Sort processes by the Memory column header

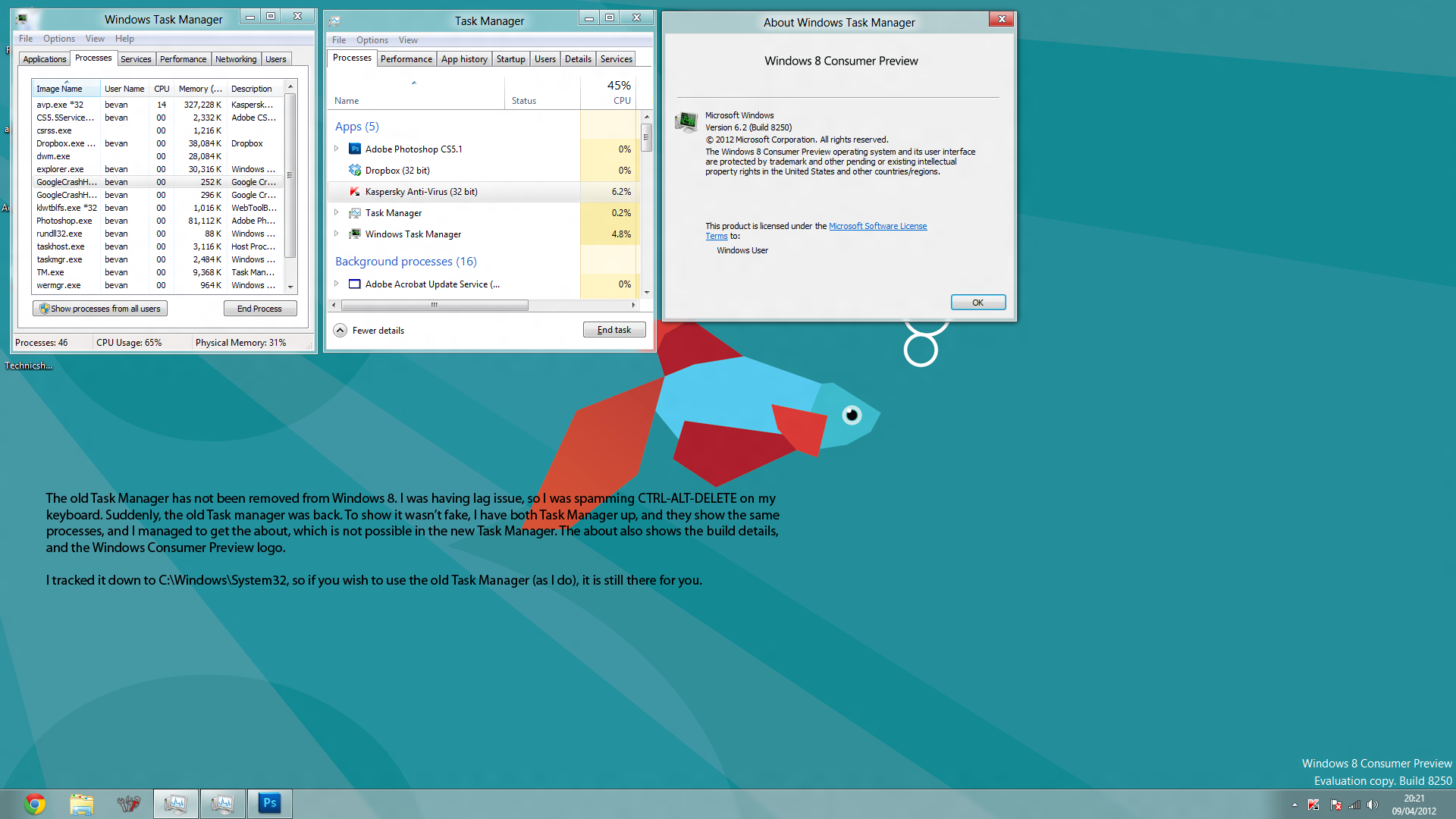click(199, 89)
